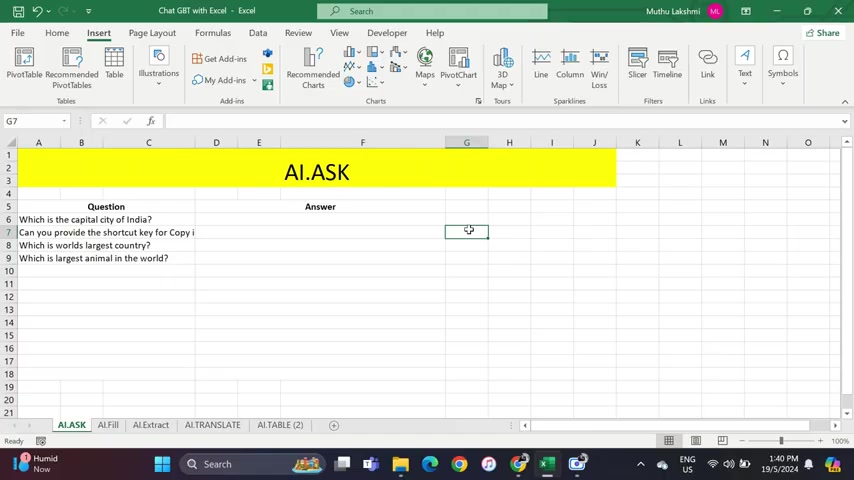Switch to Page Layout view in status bar
Viewport: 854px width, 480px height.
pyautogui.click(x=696, y=441)
